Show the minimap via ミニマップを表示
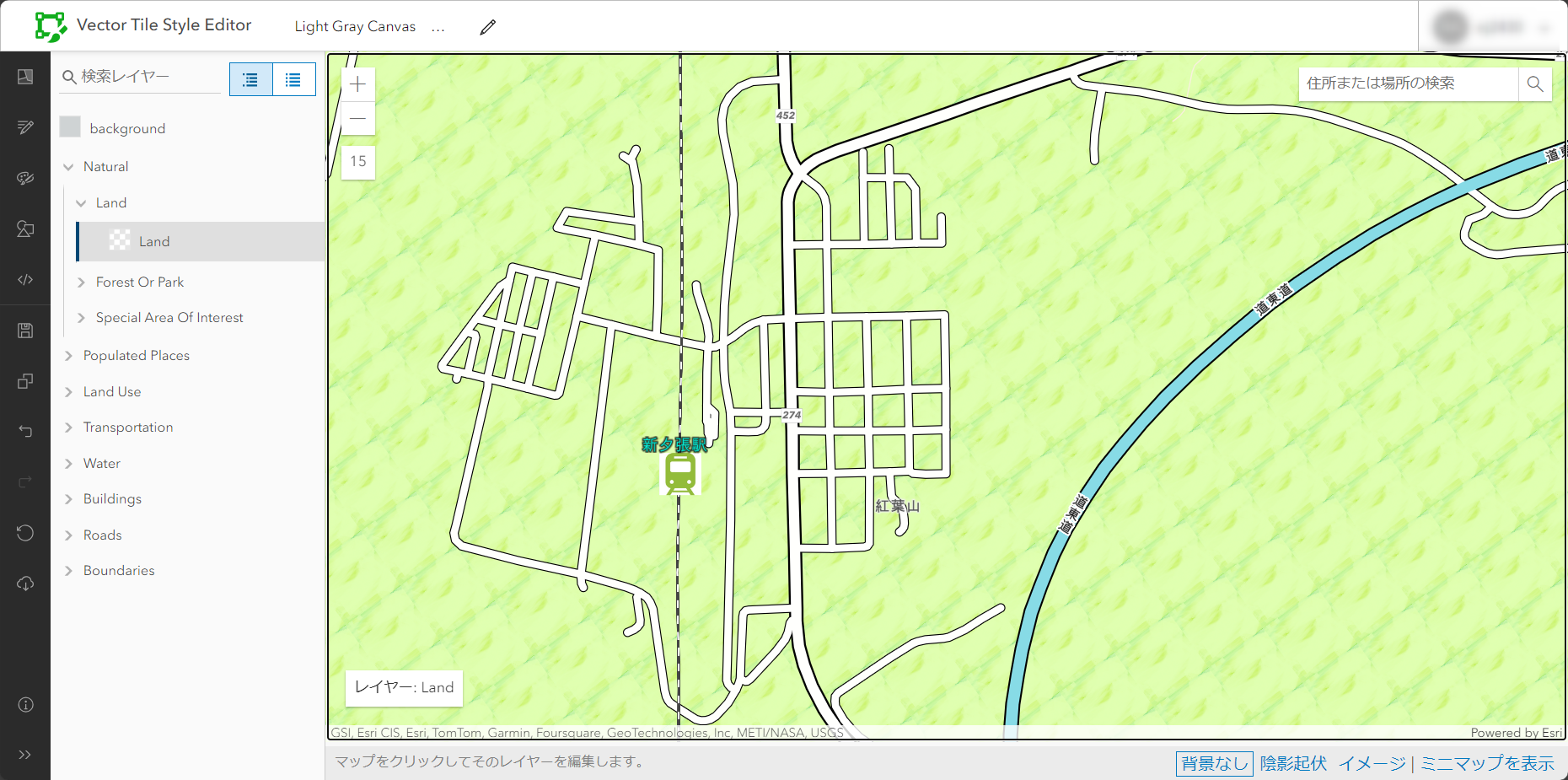 [1487, 763]
